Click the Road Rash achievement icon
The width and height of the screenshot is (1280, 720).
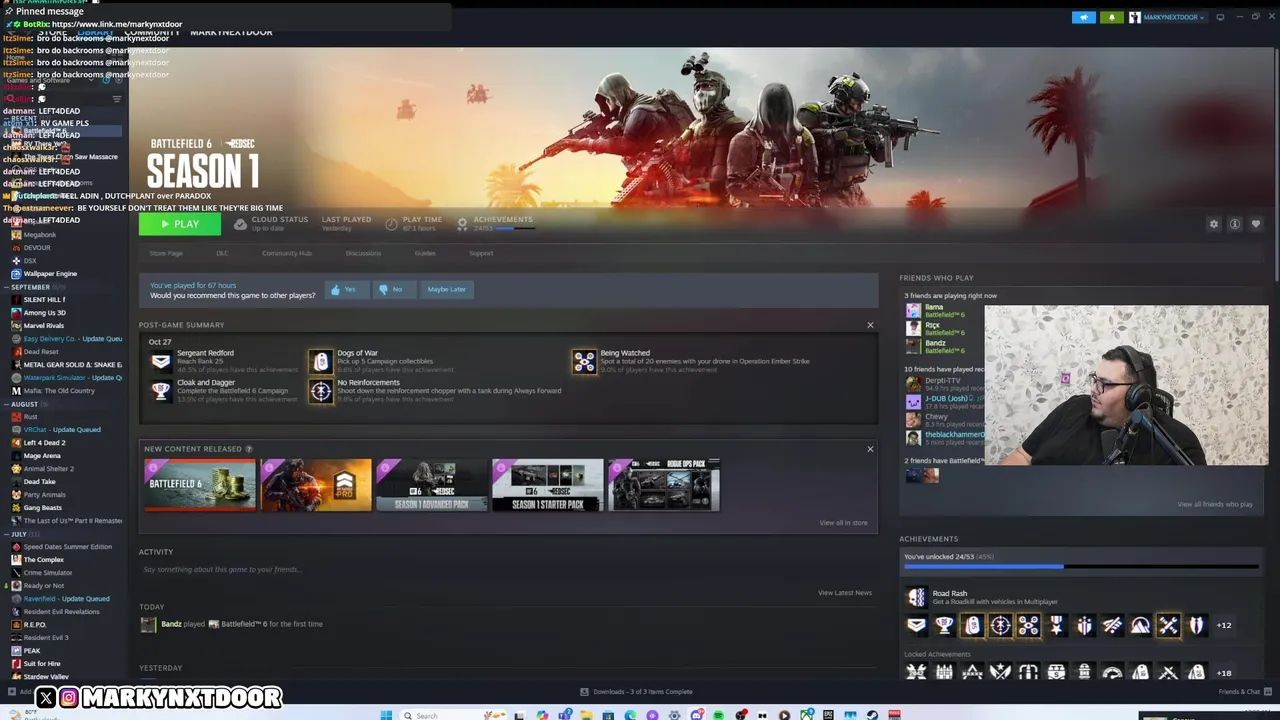pyautogui.click(x=916, y=597)
